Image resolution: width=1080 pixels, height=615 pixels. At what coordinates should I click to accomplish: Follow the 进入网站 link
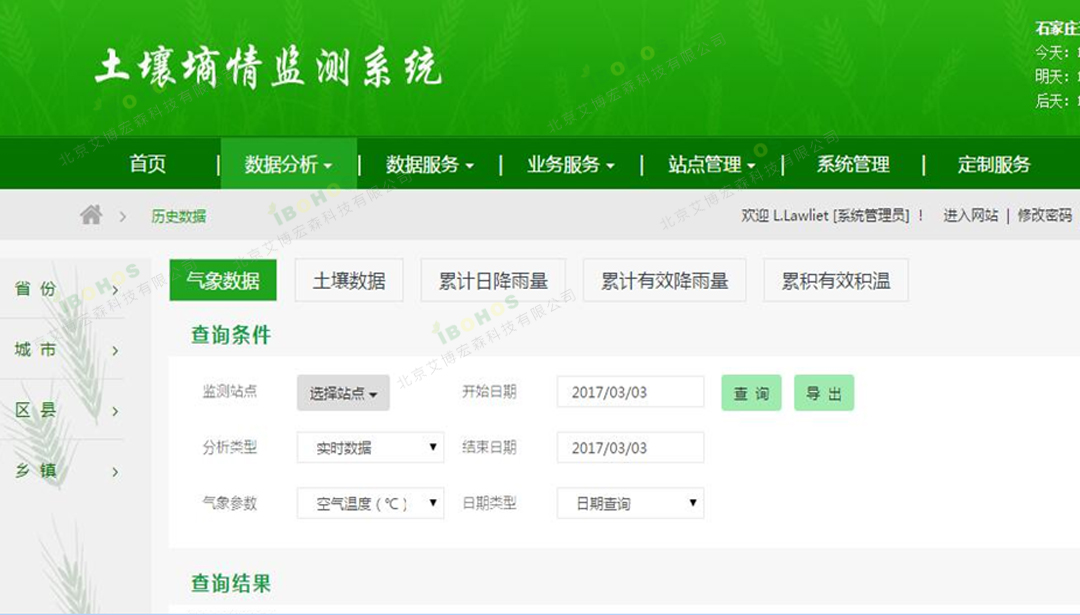coord(970,215)
